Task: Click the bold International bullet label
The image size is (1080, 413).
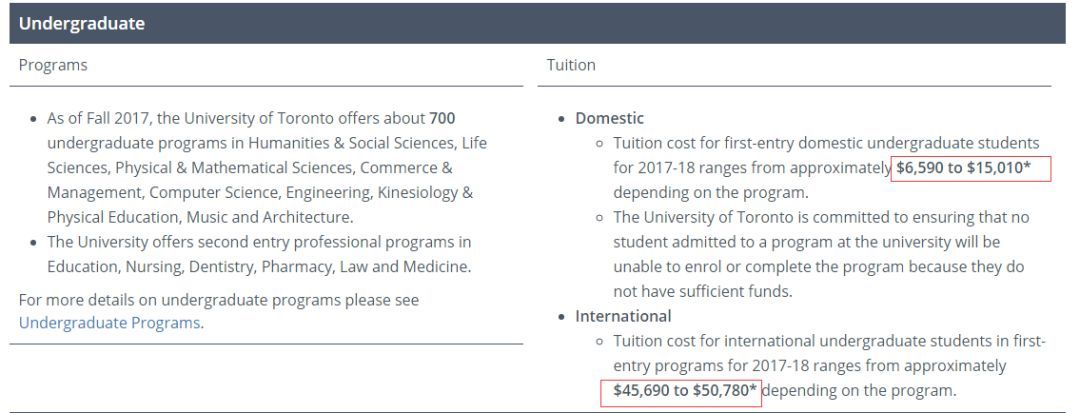Action: (623, 316)
